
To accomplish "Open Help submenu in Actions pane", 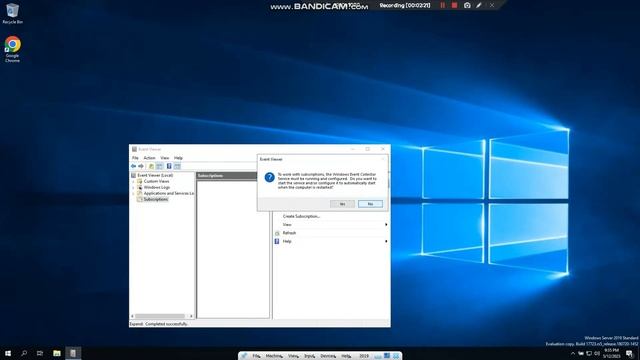I will [331, 241].
